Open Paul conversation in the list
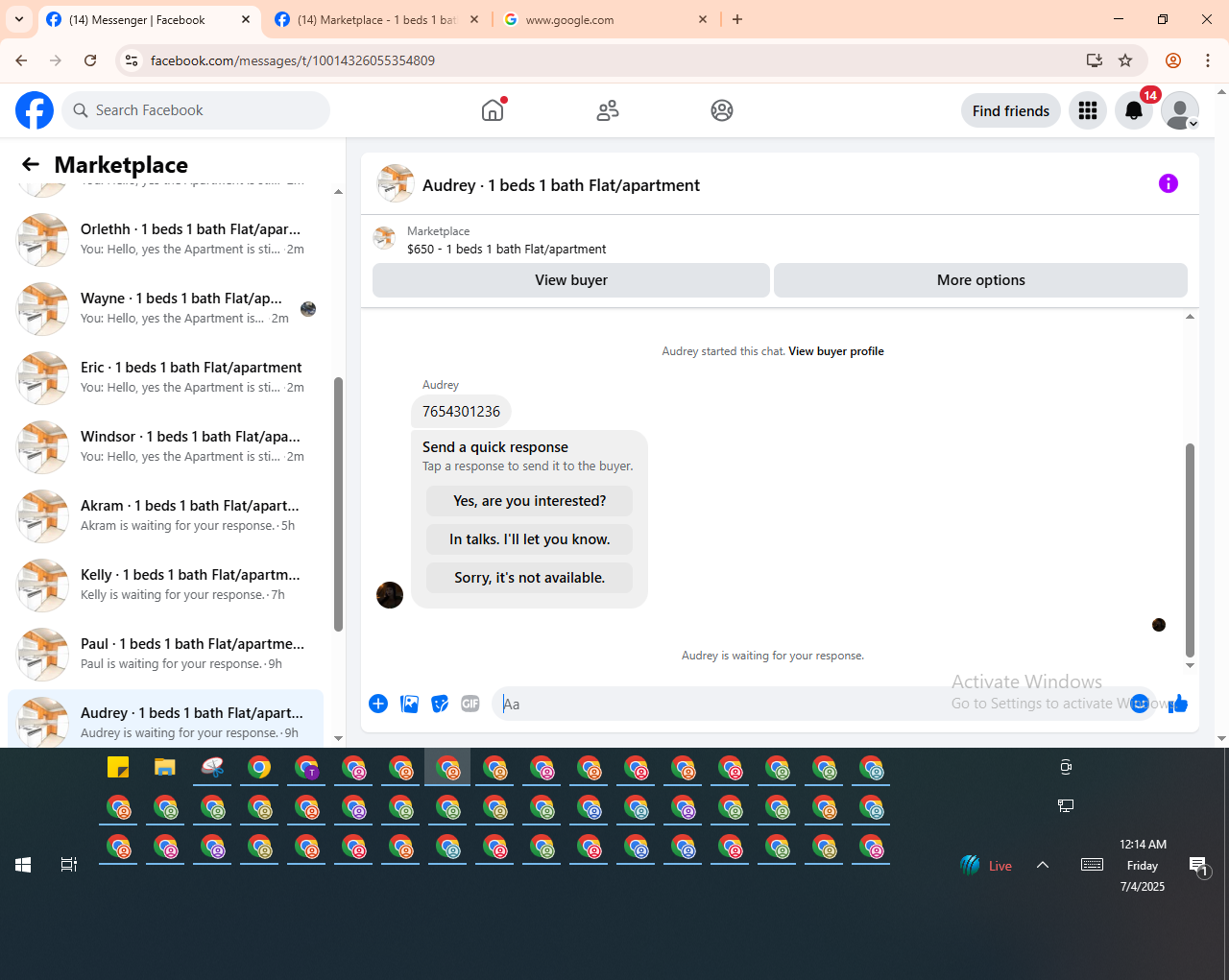 tap(165, 654)
